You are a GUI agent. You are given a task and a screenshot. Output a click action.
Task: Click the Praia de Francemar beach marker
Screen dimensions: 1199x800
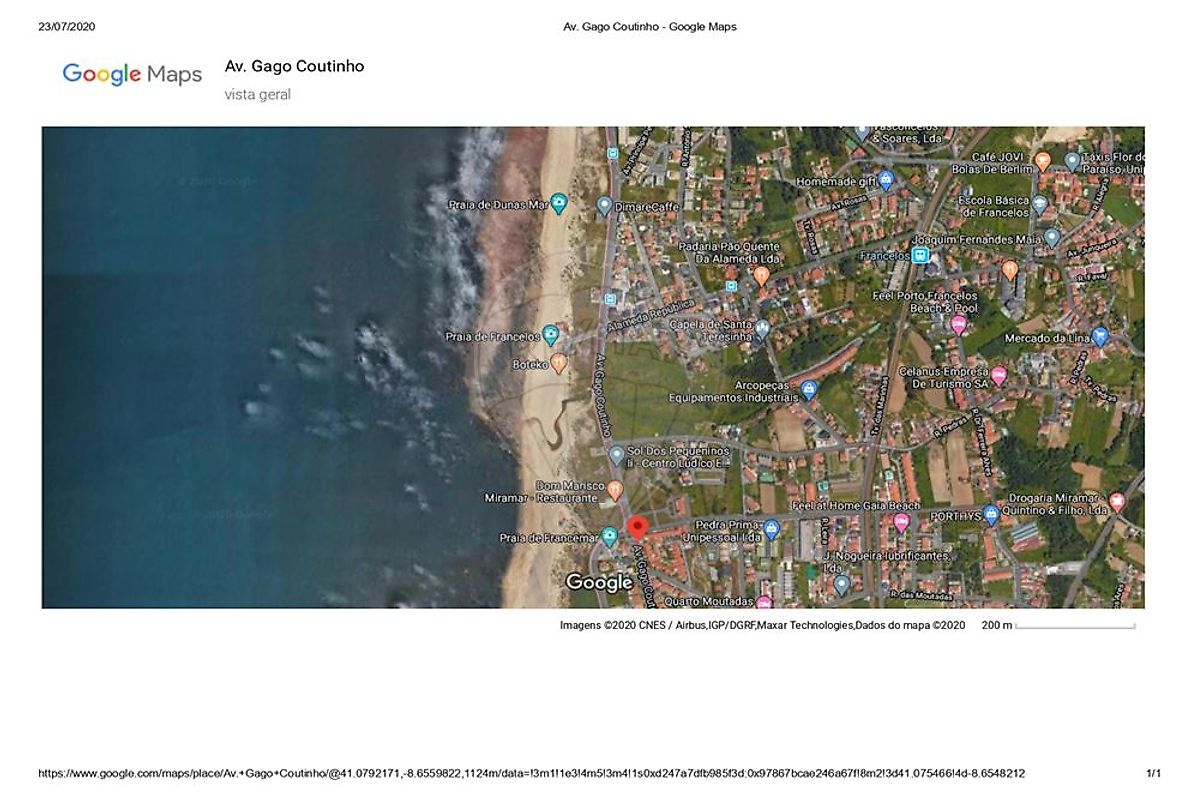click(609, 536)
